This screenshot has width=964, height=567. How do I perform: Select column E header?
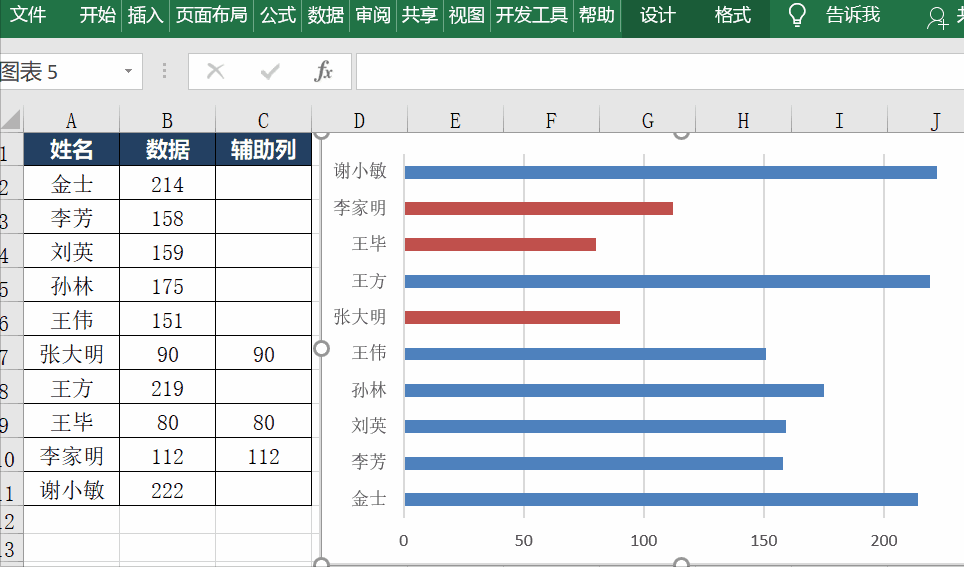pos(455,121)
